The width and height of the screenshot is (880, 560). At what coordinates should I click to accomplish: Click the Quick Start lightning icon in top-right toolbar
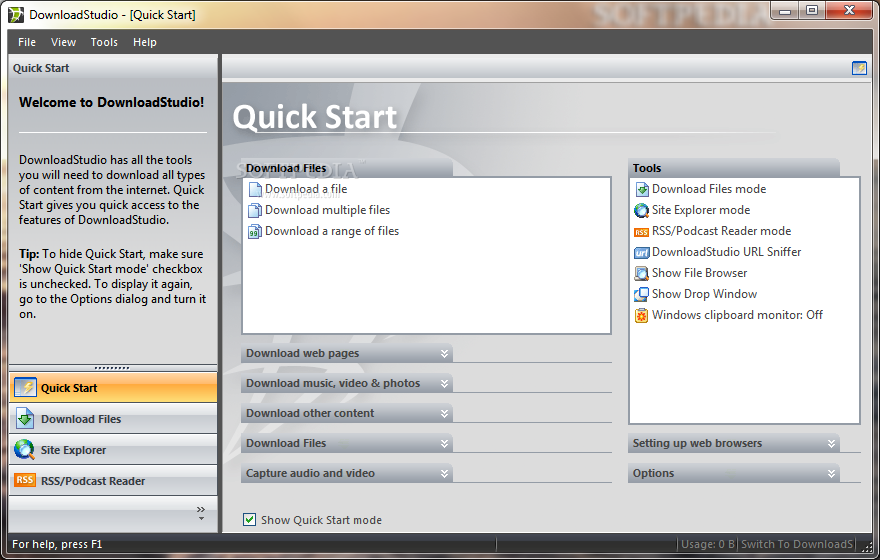click(859, 68)
